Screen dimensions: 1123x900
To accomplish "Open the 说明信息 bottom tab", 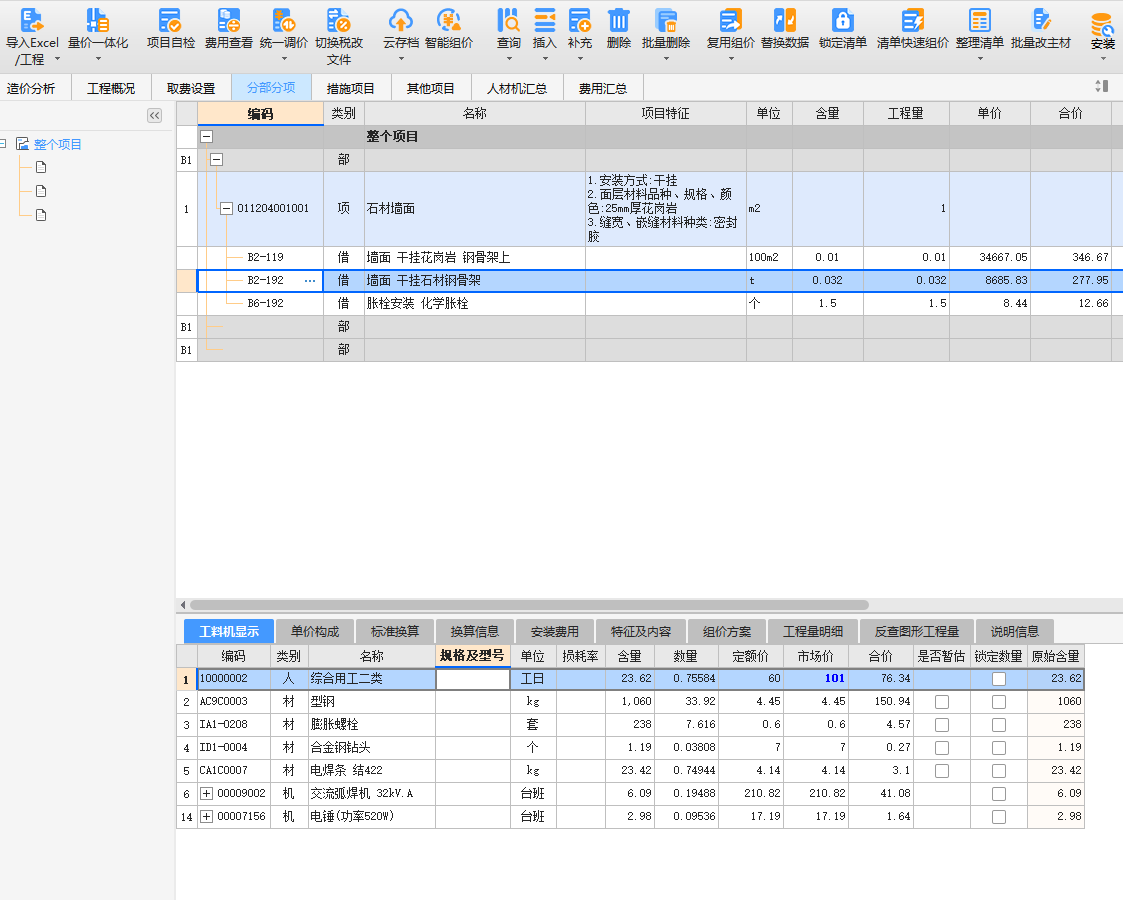I will [1014, 631].
